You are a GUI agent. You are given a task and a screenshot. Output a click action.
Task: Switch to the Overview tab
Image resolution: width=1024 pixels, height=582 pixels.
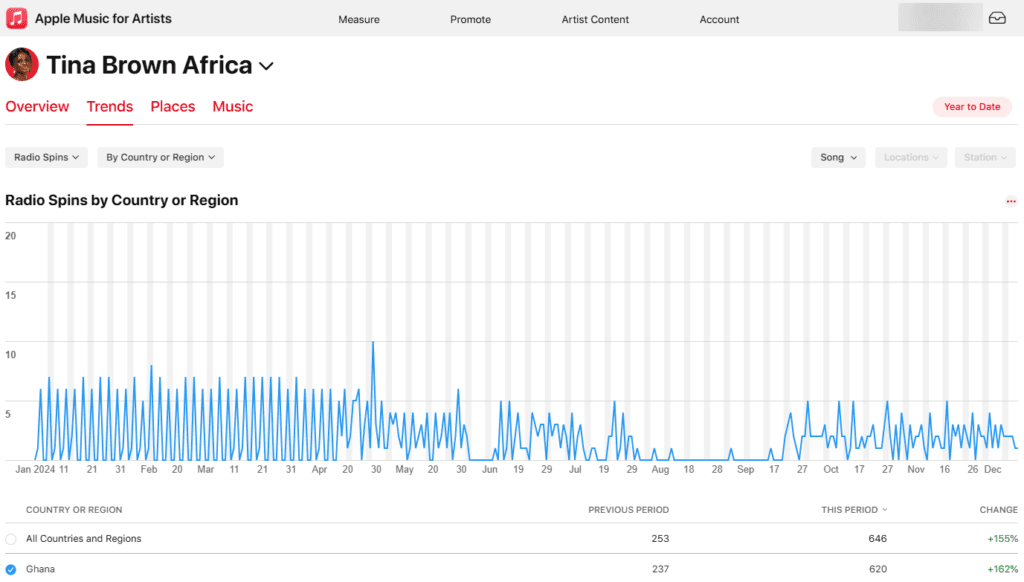coord(37,107)
